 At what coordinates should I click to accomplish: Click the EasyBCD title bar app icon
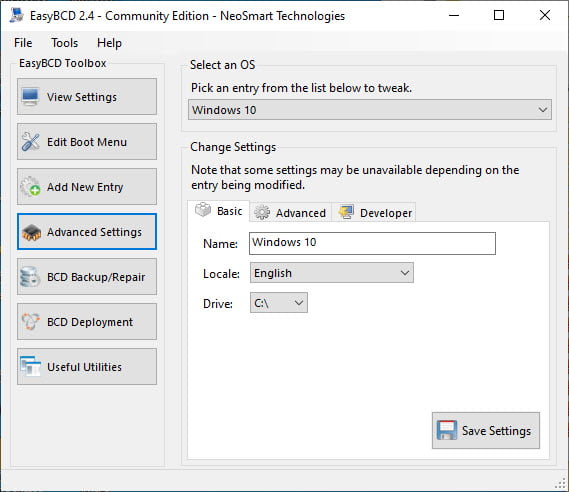[x=17, y=15]
